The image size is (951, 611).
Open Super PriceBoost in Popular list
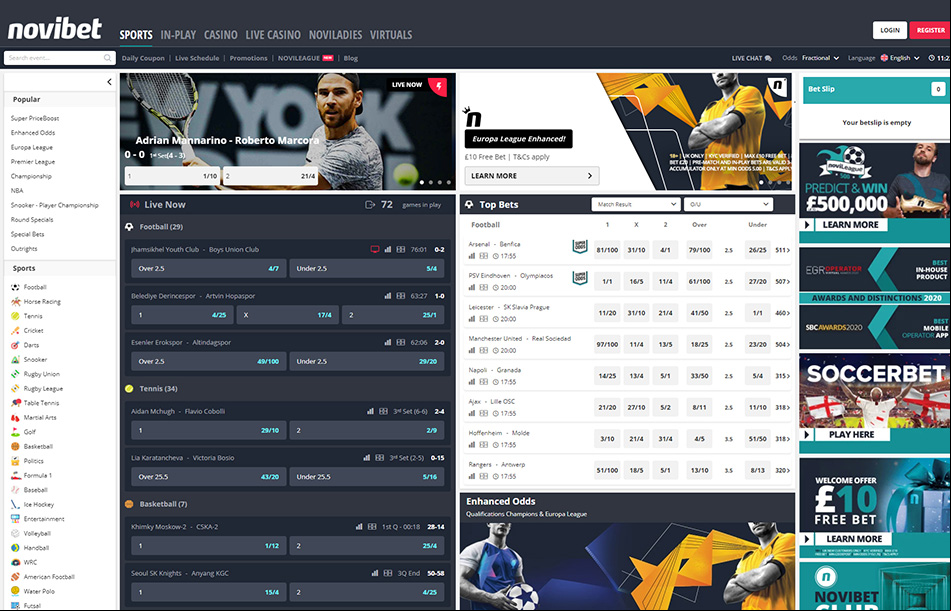point(35,118)
